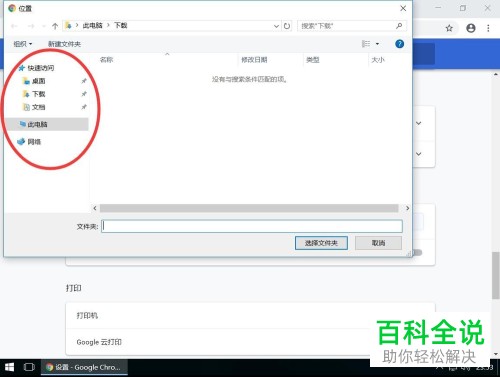Click the 文件夹 name input field

point(252,226)
